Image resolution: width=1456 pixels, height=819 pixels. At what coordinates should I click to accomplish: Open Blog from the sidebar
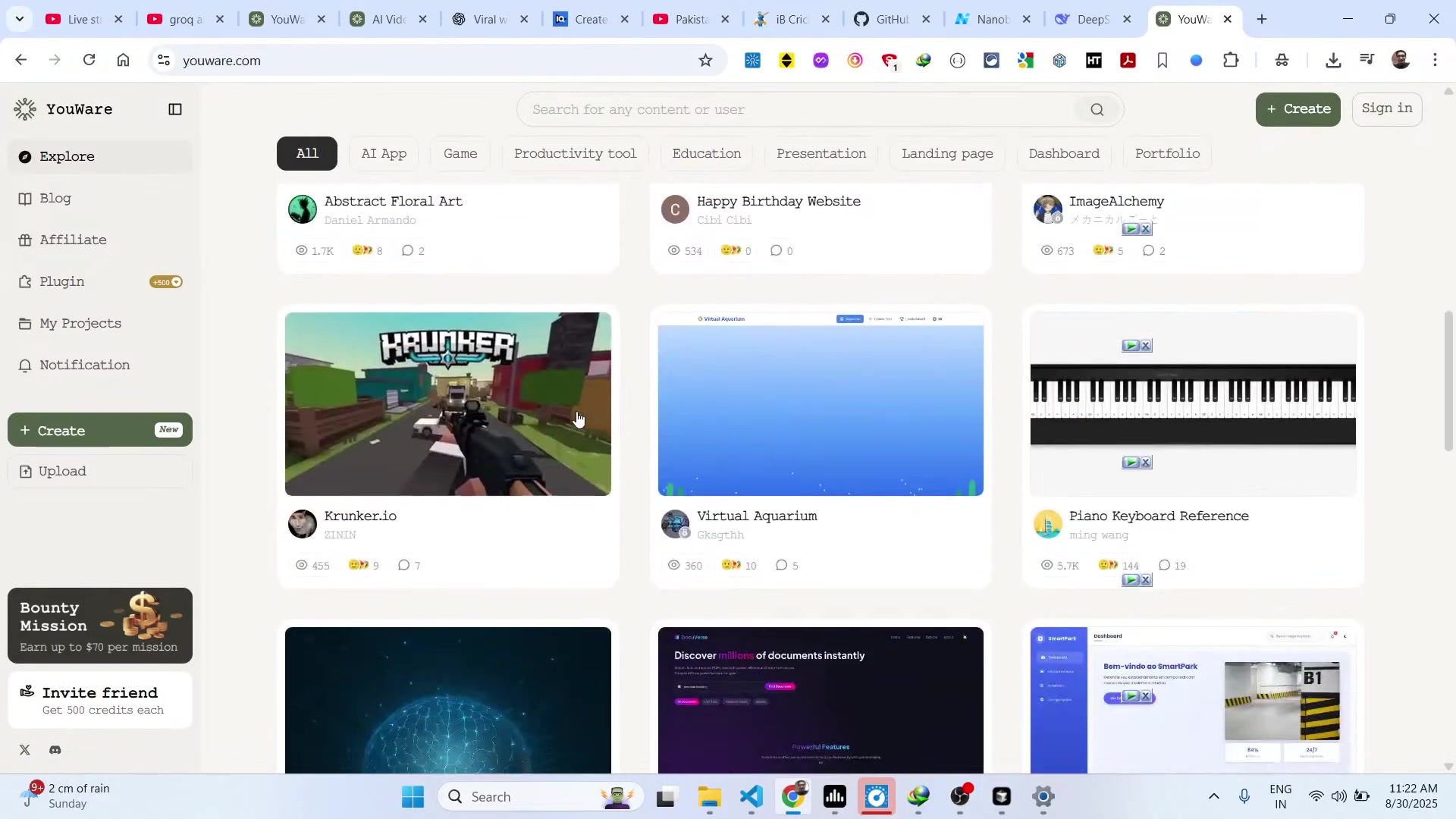point(100,198)
